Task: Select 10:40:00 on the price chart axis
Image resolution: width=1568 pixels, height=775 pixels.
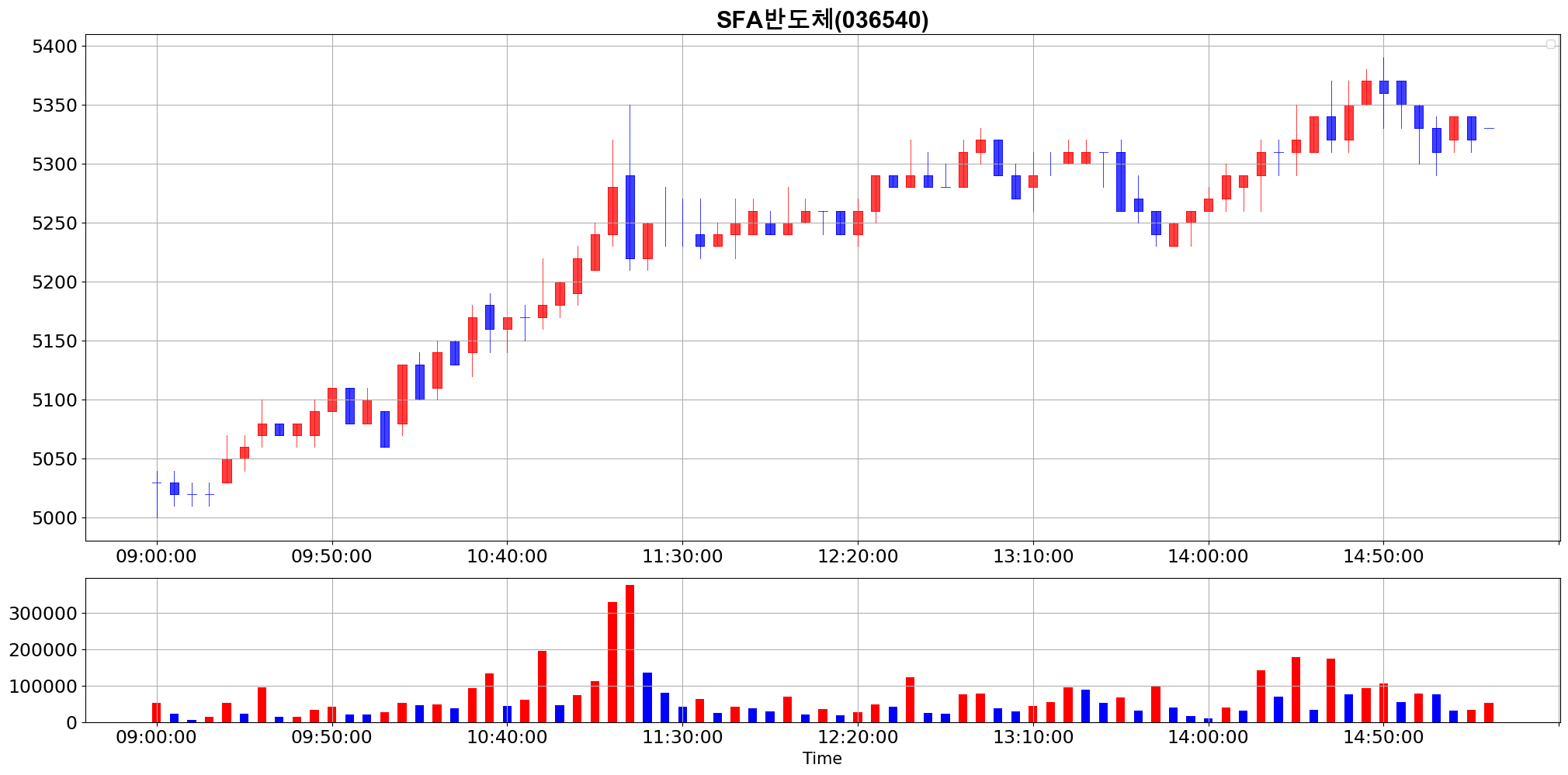Action: 507,556
